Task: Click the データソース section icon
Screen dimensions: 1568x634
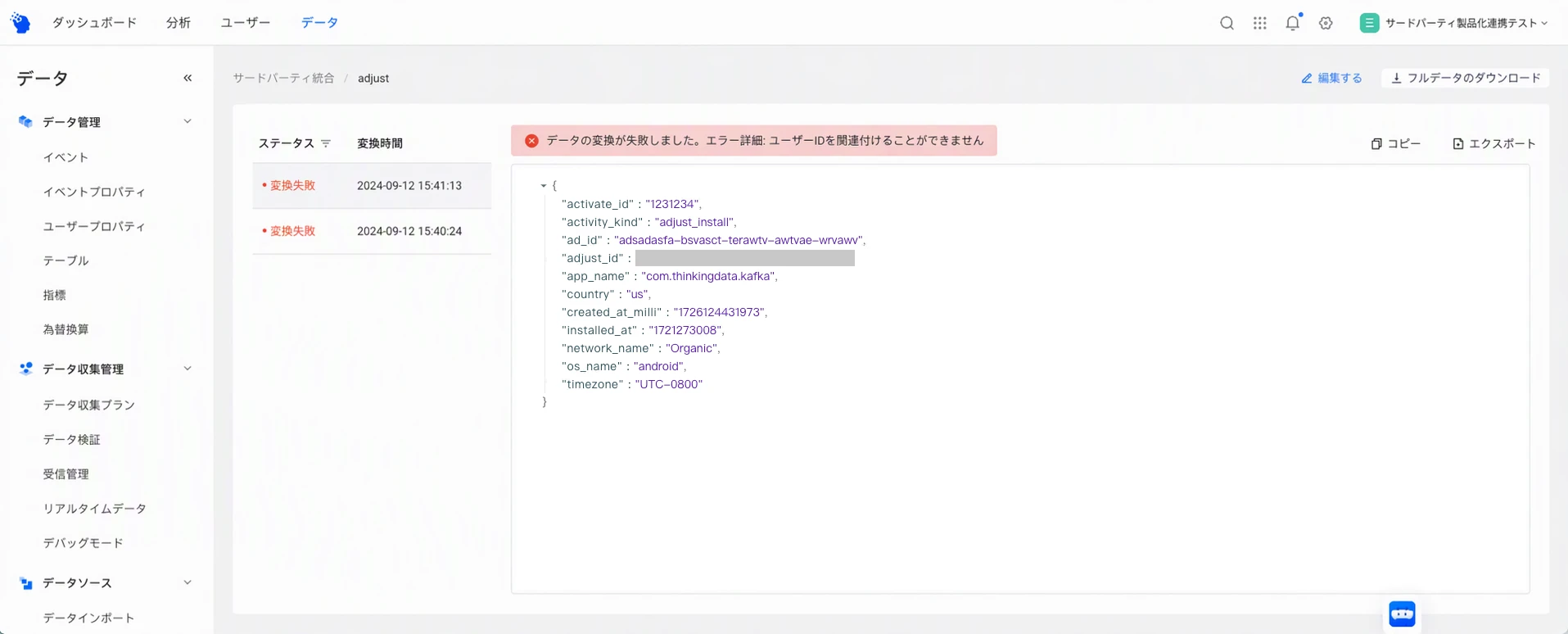Action: click(x=25, y=583)
